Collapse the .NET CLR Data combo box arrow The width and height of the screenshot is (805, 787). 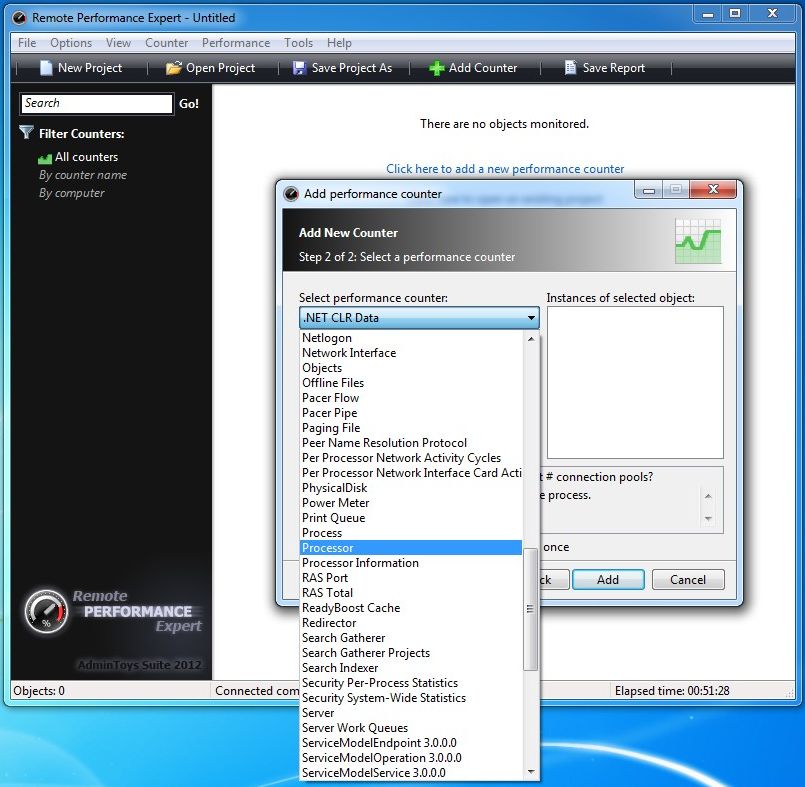[531, 318]
